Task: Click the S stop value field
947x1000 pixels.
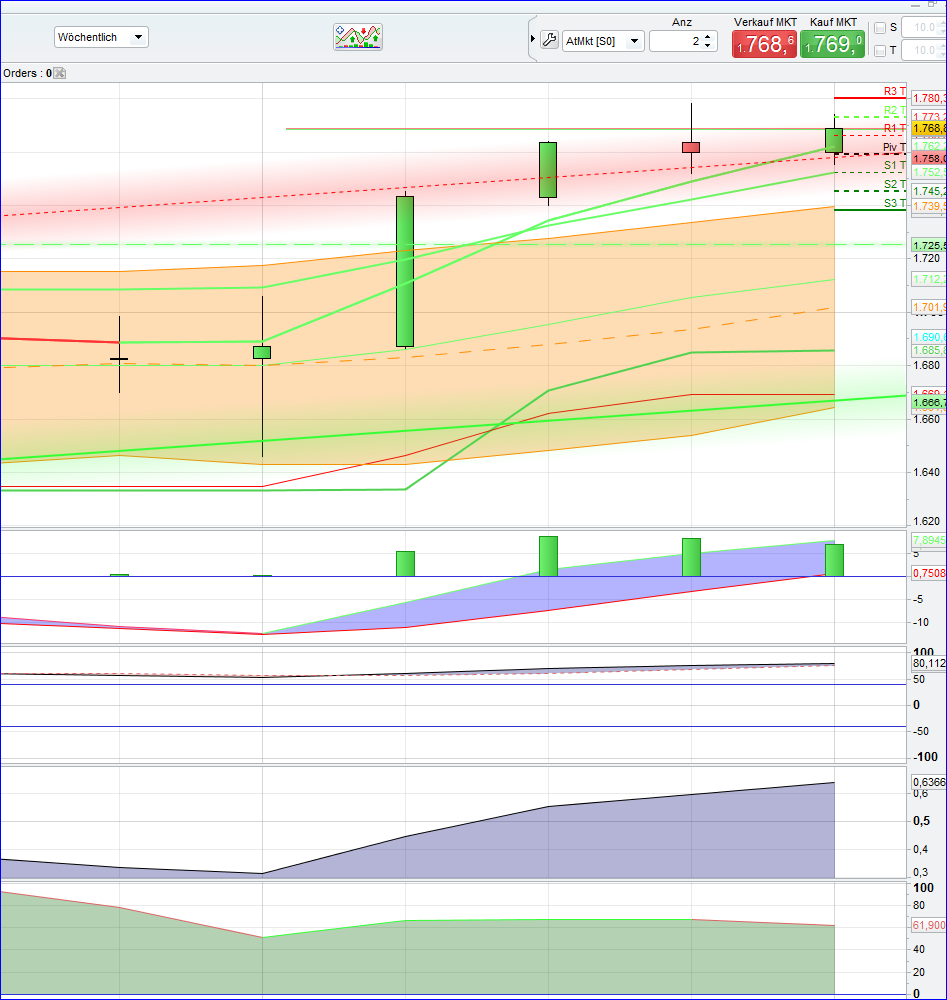Action: coord(923,27)
